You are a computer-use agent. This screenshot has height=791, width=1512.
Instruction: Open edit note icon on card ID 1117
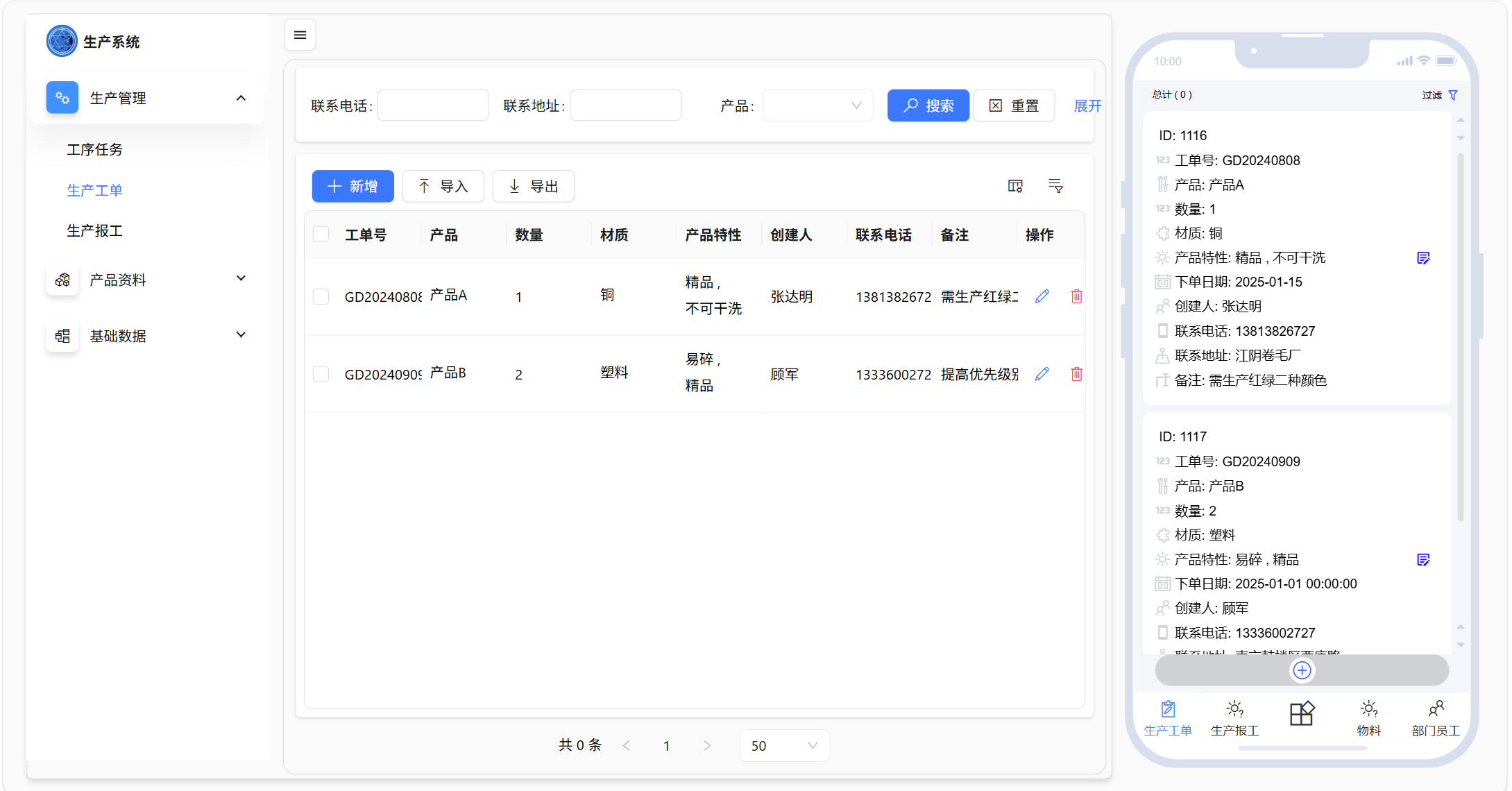[1423, 560]
